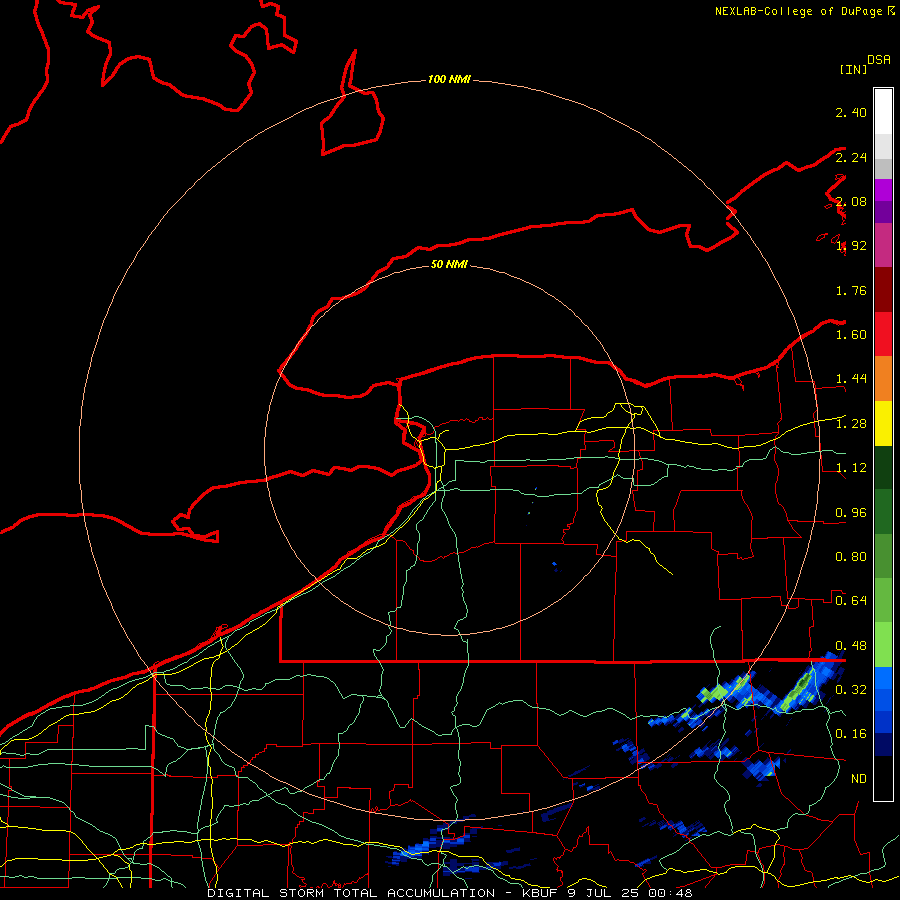900x900 pixels.
Task: Click the darkest green legend swatch near 1.12
Action: (x=883, y=467)
